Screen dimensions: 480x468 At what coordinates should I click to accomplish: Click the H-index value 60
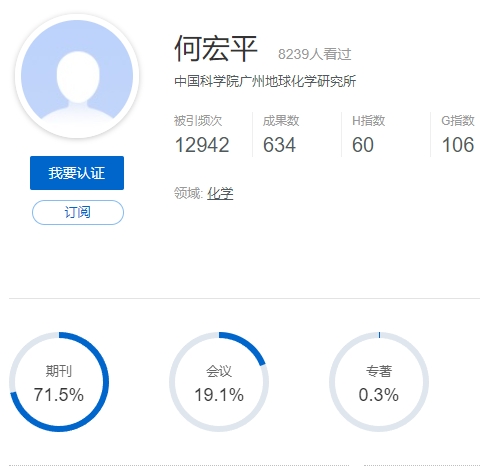363,145
